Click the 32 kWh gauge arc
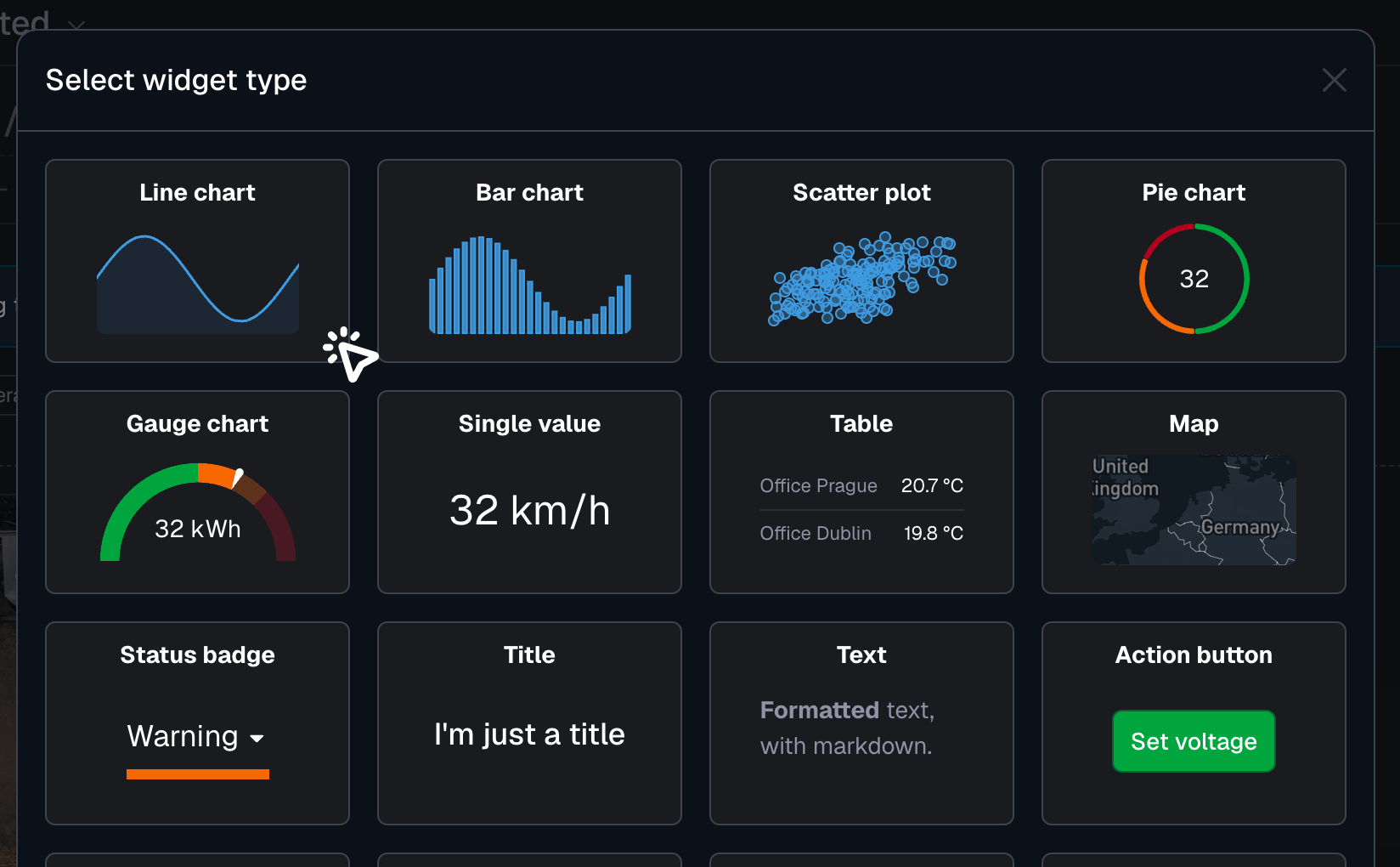 pyautogui.click(x=198, y=512)
